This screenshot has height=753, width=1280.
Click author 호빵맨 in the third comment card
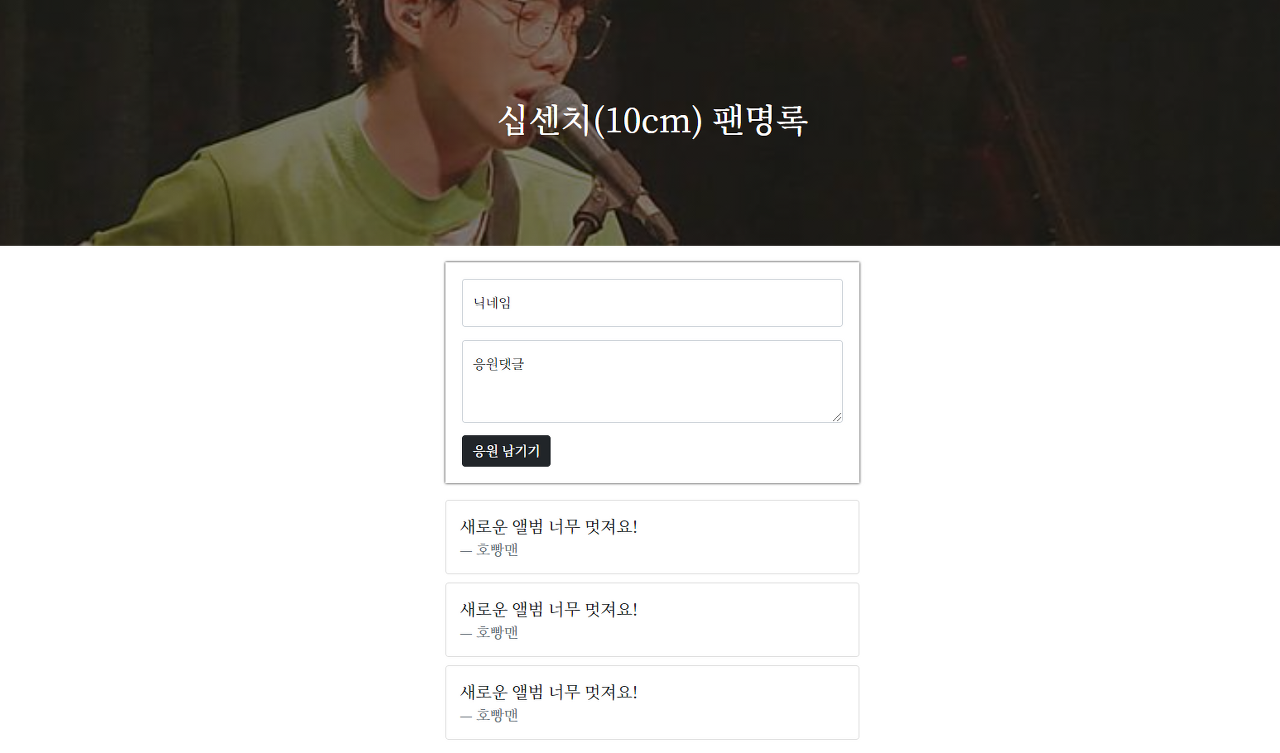coord(497,715)
